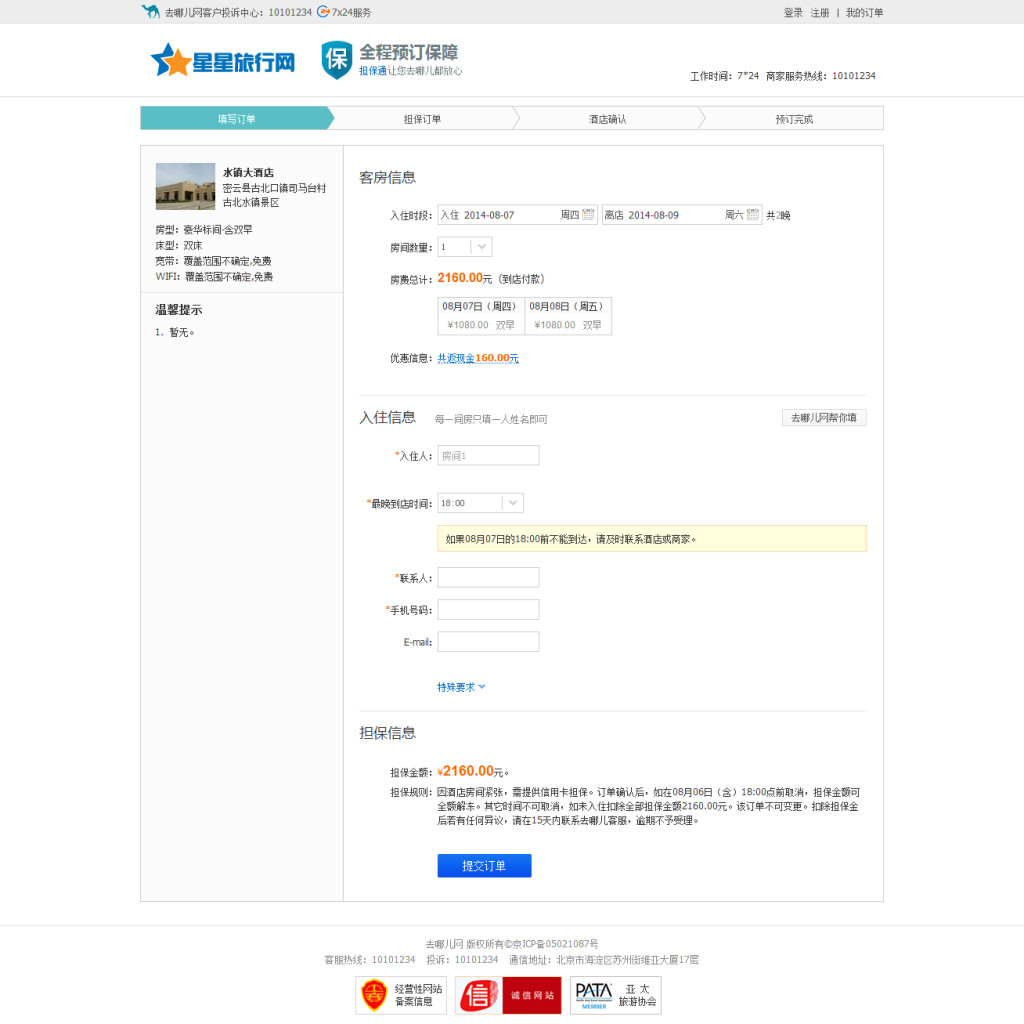Click the 去哪儿网帮你填 button
Image resolution: width=1024 pixels, height=1024 pixels.
(824, 417)
